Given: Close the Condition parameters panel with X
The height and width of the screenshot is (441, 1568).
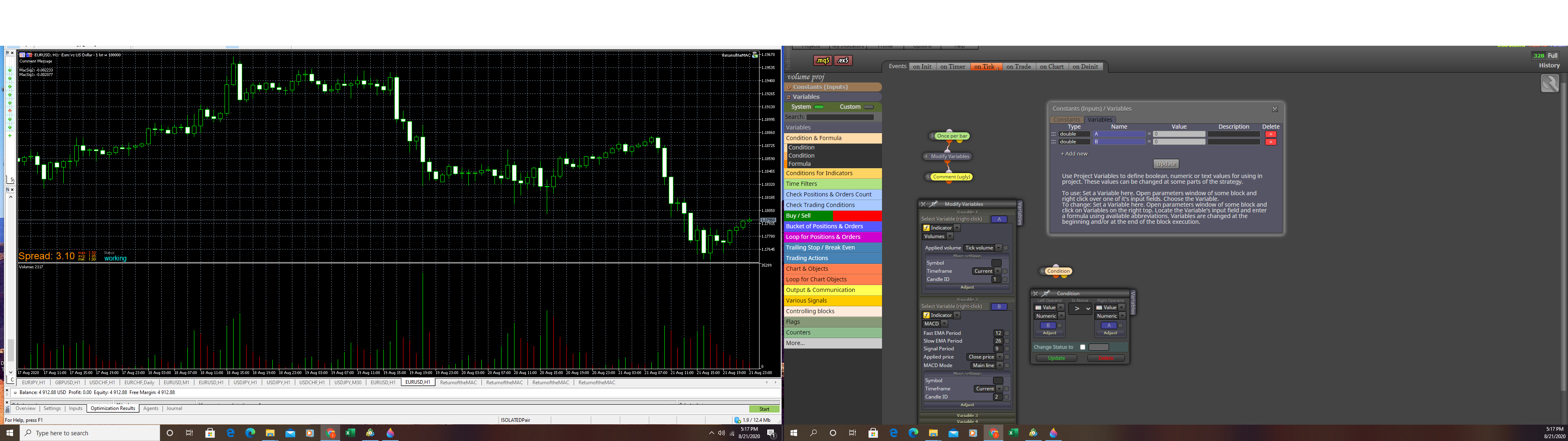Looking at the screenshot, I should pyautogui.click(x=1036, y=294).
